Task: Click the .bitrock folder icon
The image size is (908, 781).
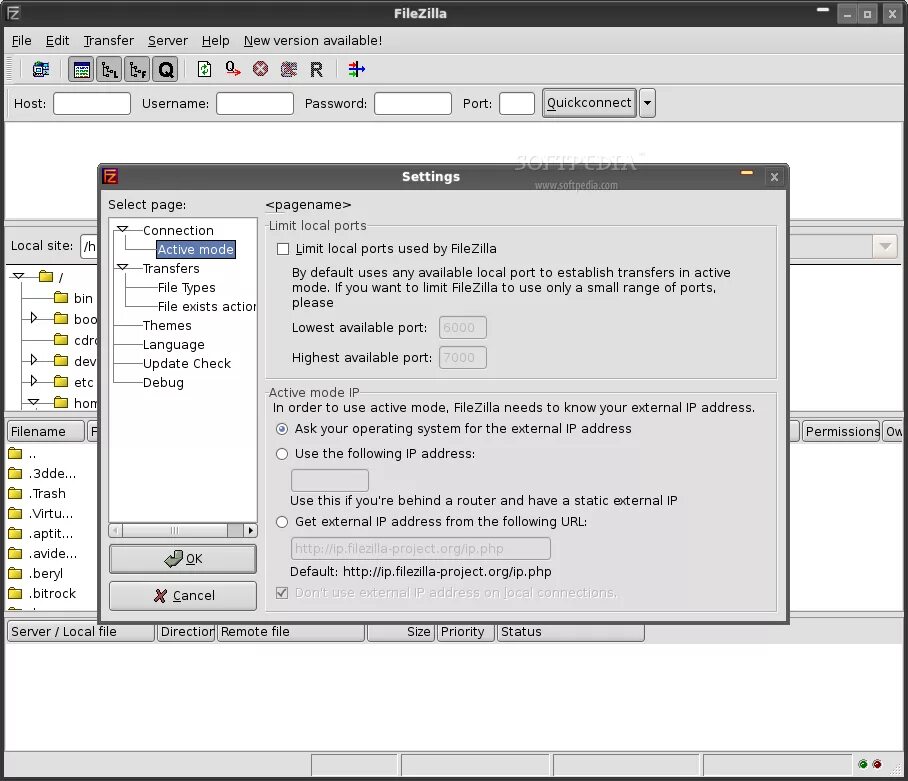Action: (x=15, y=593)
